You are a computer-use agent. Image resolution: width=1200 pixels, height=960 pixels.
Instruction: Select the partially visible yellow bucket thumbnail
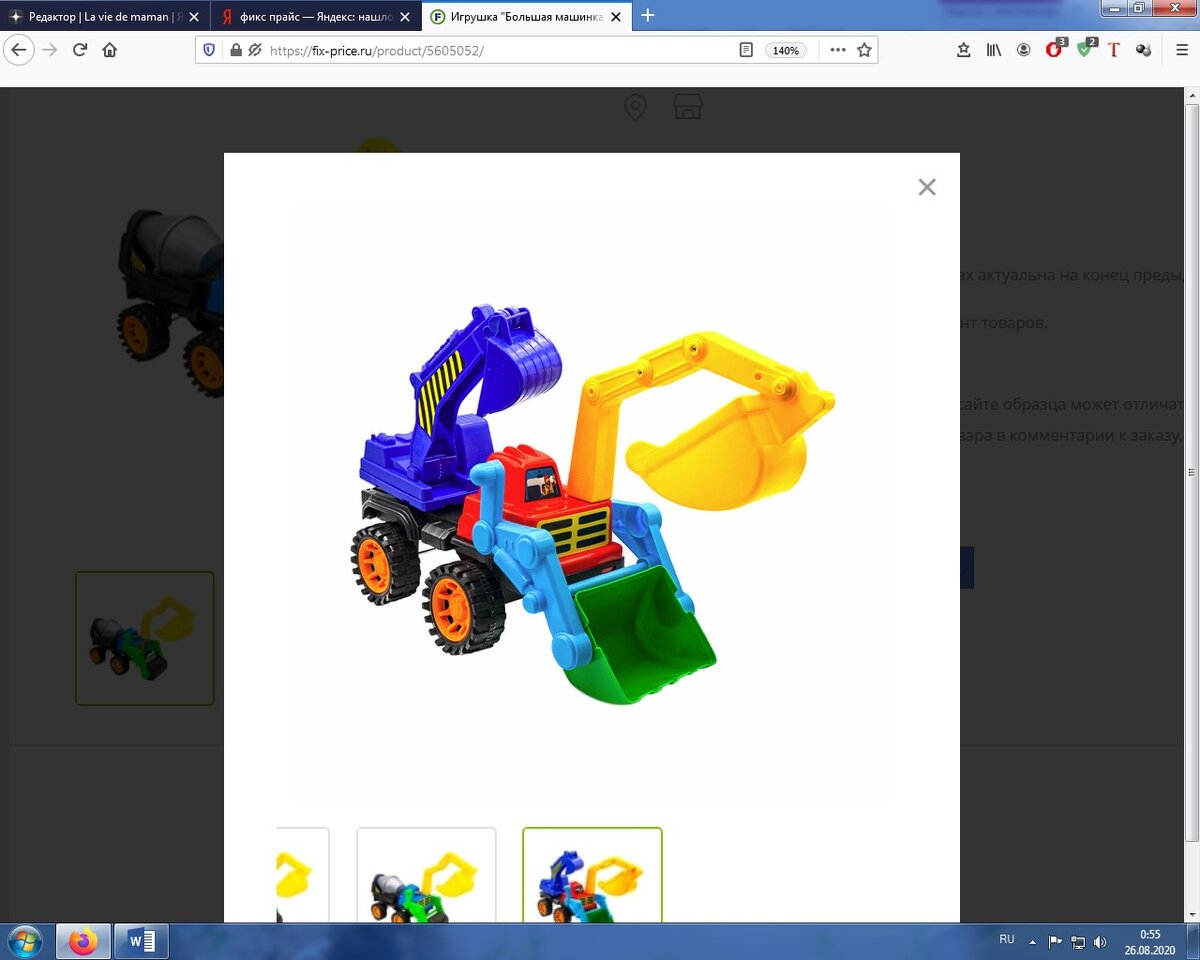(303, 875)
